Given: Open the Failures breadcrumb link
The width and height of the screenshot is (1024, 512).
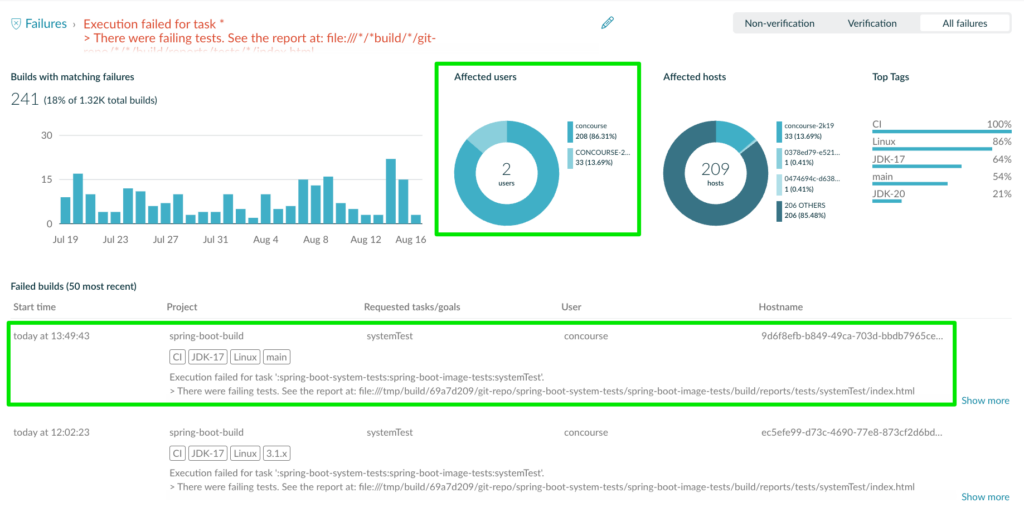Looking at the screenshot, I should [x=46, y=24].
